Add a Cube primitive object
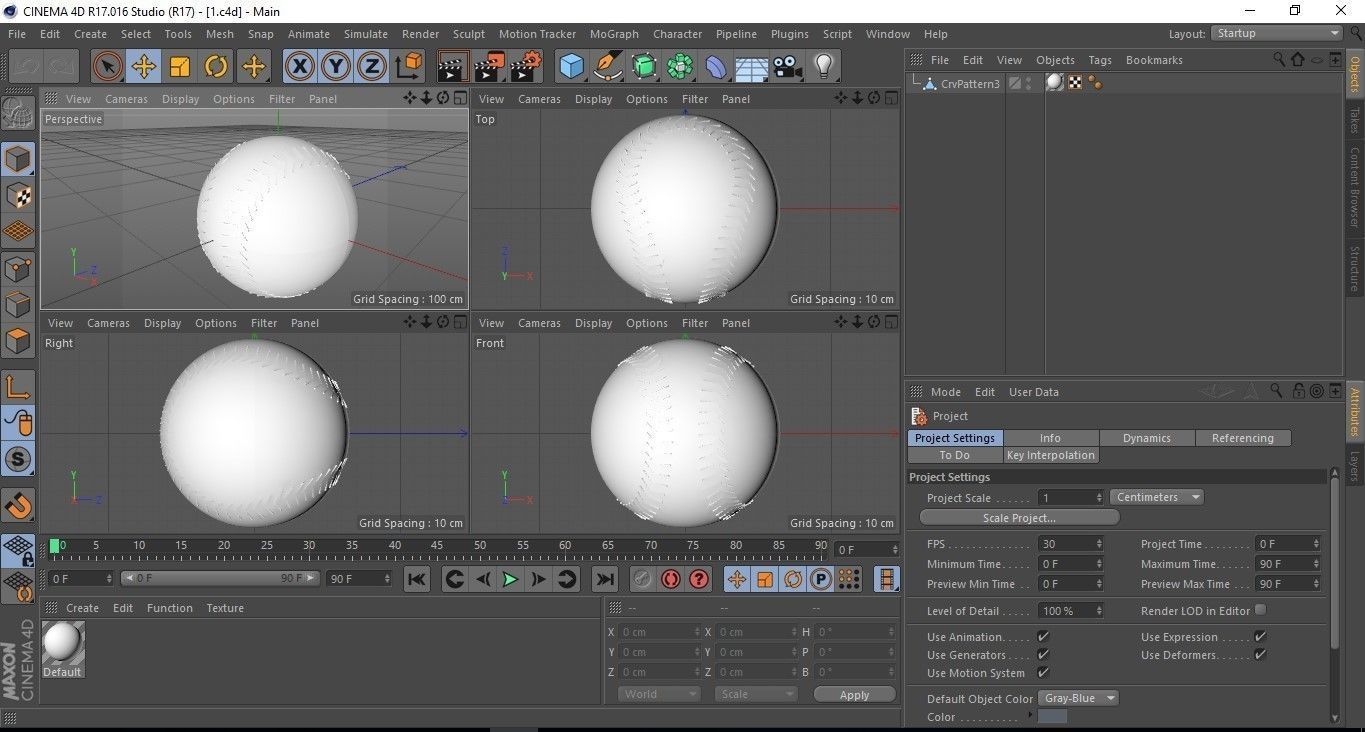1365x732 pixels. tap(571, 67)
